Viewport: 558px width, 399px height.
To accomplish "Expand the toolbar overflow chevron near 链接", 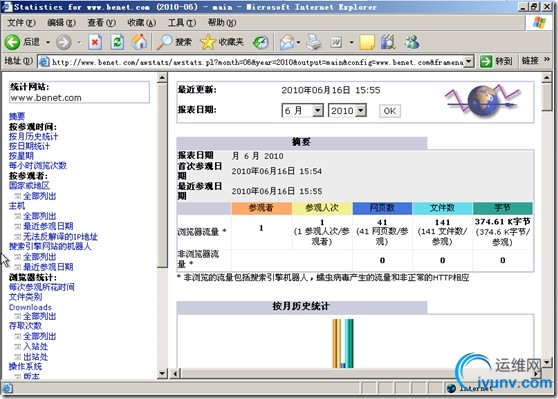I will (x=547, y=59).
